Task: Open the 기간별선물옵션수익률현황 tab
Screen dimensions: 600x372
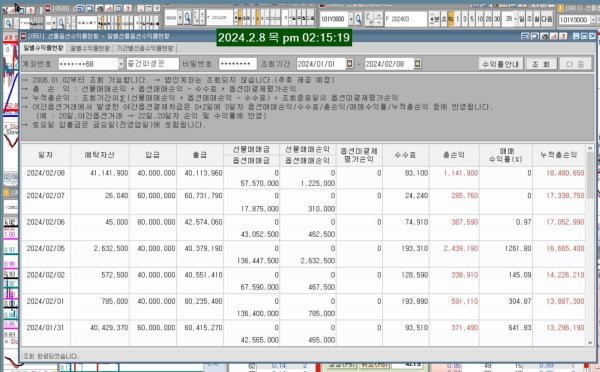Action: point(145,48)
